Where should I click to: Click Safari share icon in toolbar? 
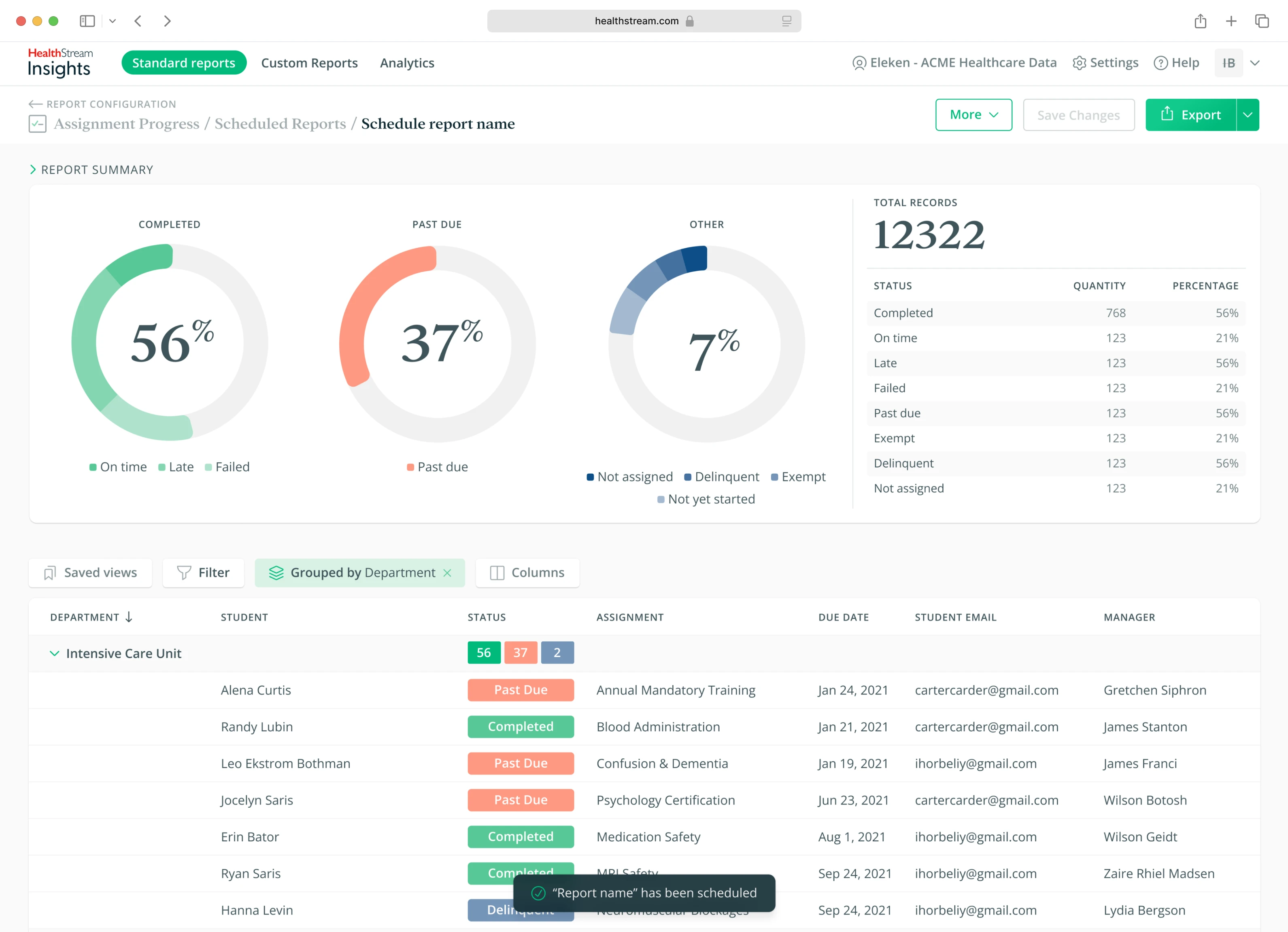pyautogui.click(x=1200, y=21)
